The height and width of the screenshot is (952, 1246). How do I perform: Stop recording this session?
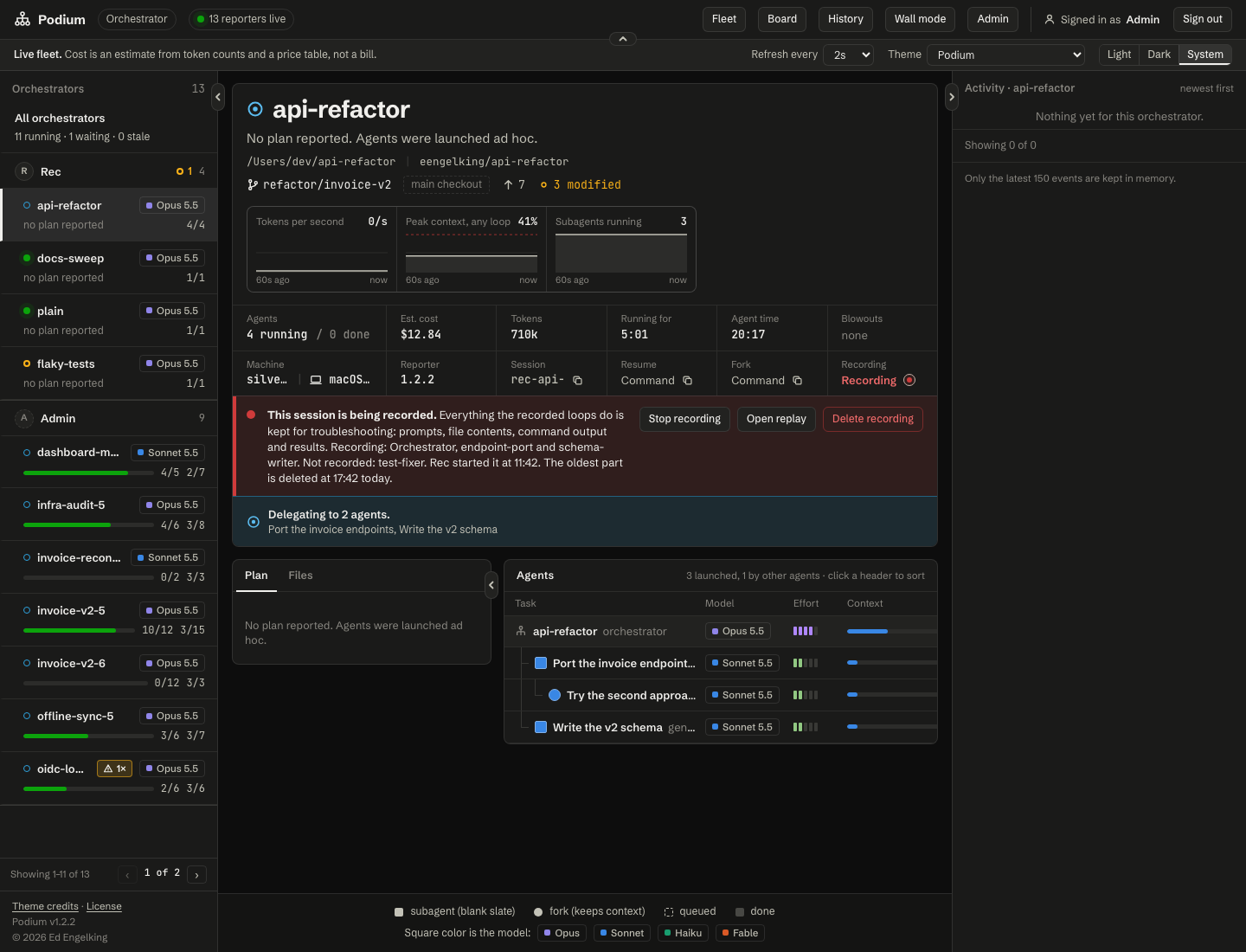click(x=684, y=419)
